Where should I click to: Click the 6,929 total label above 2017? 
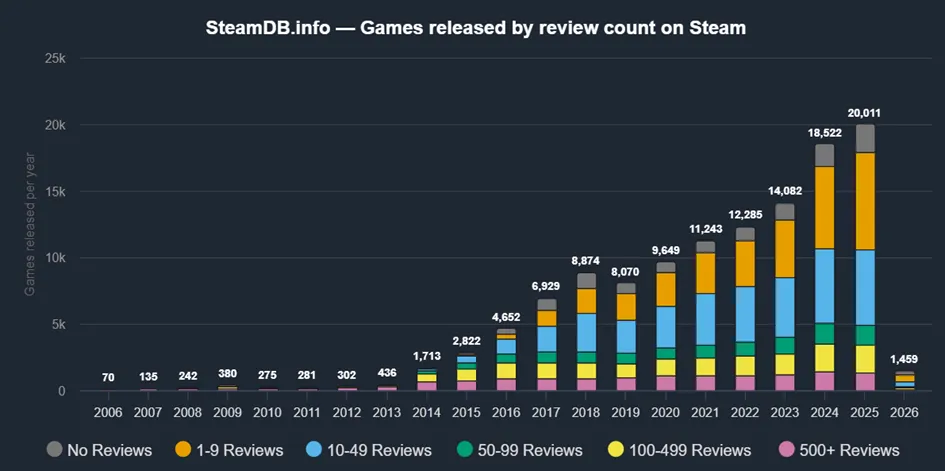[x=547, y=287]
